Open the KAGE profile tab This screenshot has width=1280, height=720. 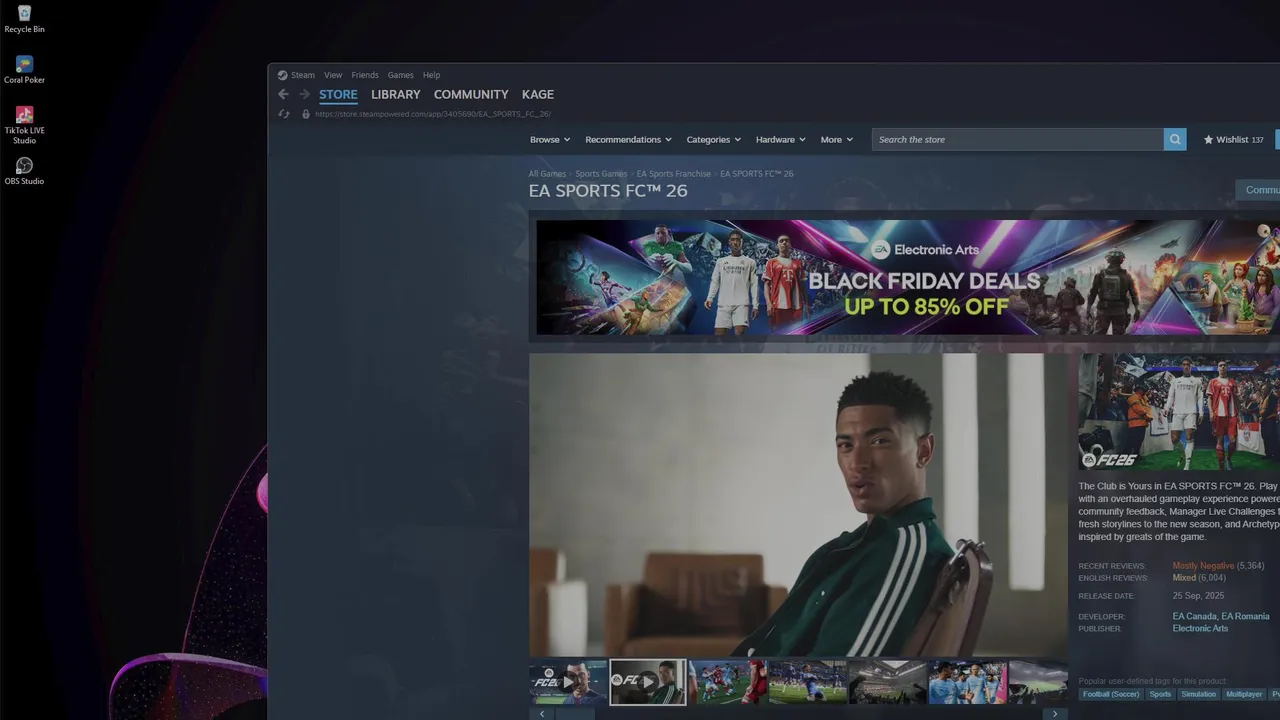pos(537,94)
